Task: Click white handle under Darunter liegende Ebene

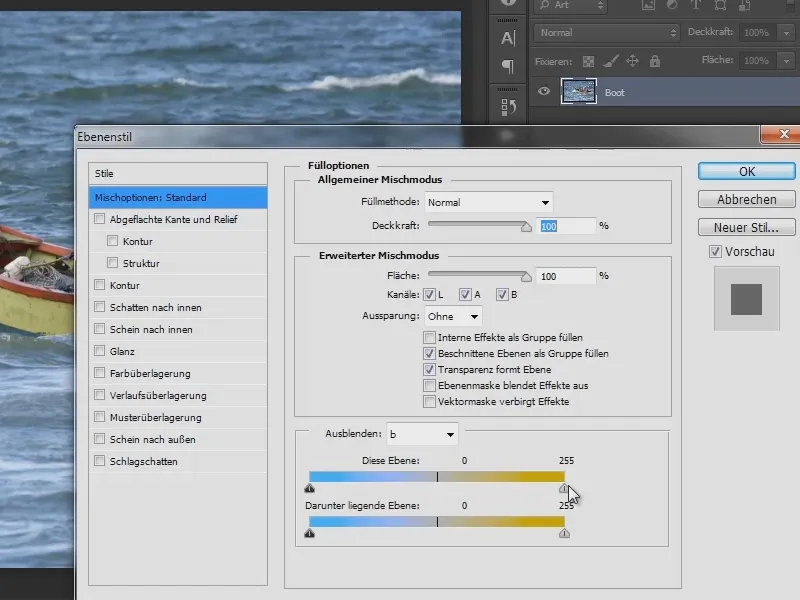Action: pyautogui.click(x=564, y=533)
